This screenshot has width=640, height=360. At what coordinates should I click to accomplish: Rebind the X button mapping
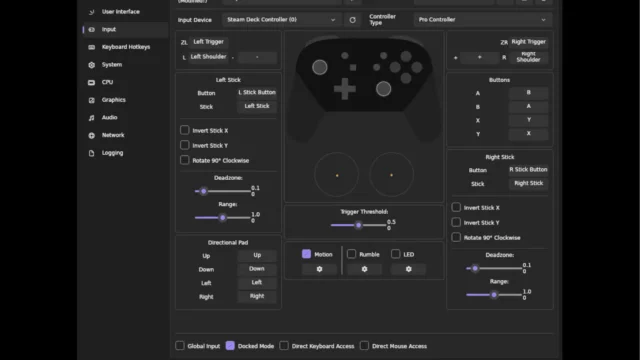[x=529, y=120]
